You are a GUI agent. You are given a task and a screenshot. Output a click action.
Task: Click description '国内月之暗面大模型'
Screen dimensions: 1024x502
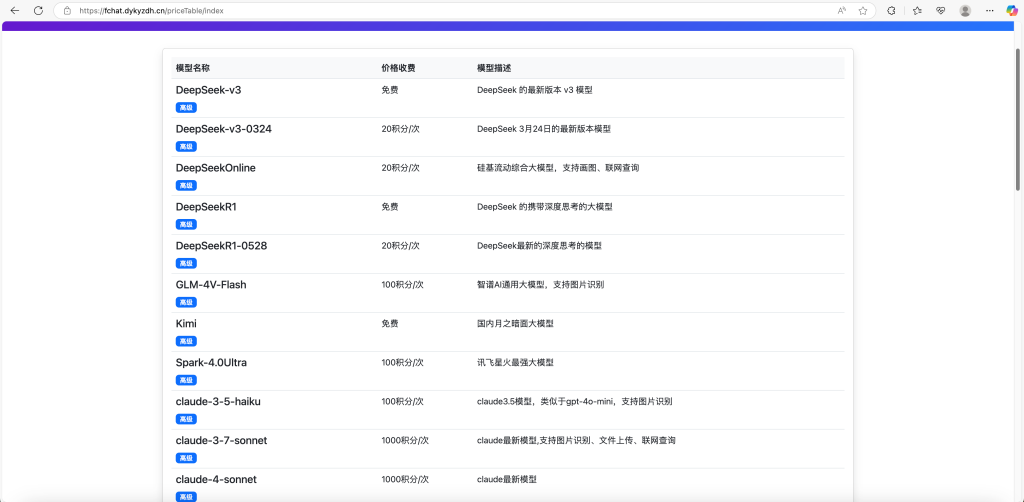[515, 324]
